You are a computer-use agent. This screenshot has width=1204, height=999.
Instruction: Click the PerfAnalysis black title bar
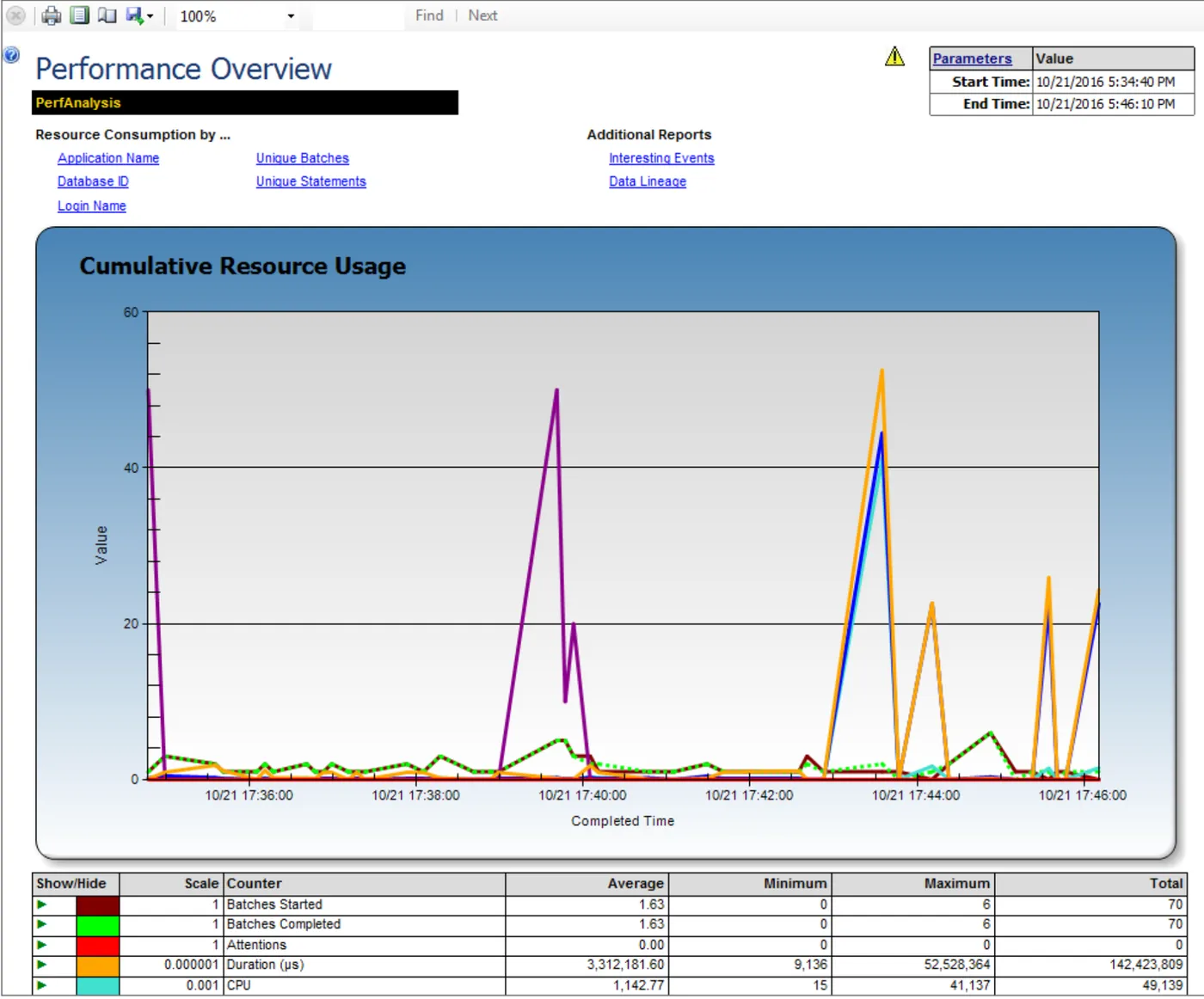245,102
